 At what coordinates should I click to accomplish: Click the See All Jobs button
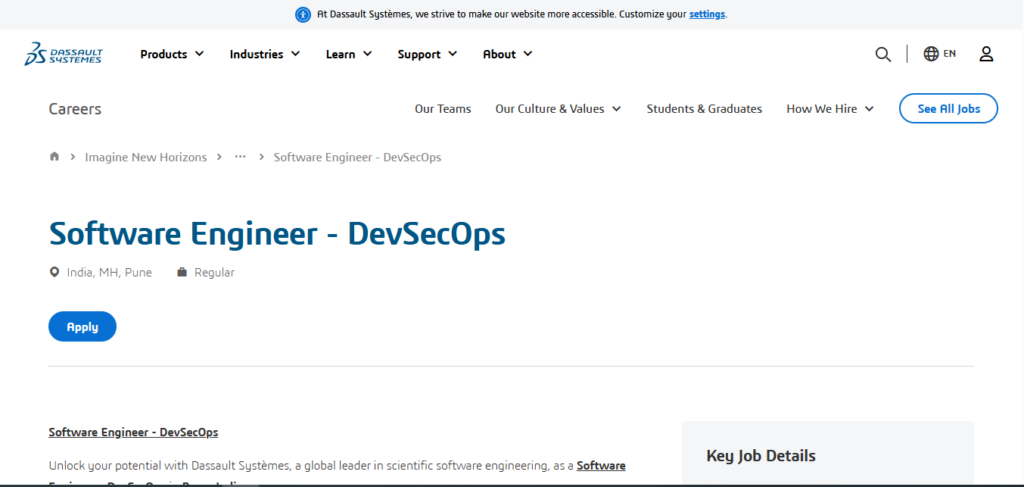(x=948, y=108)
